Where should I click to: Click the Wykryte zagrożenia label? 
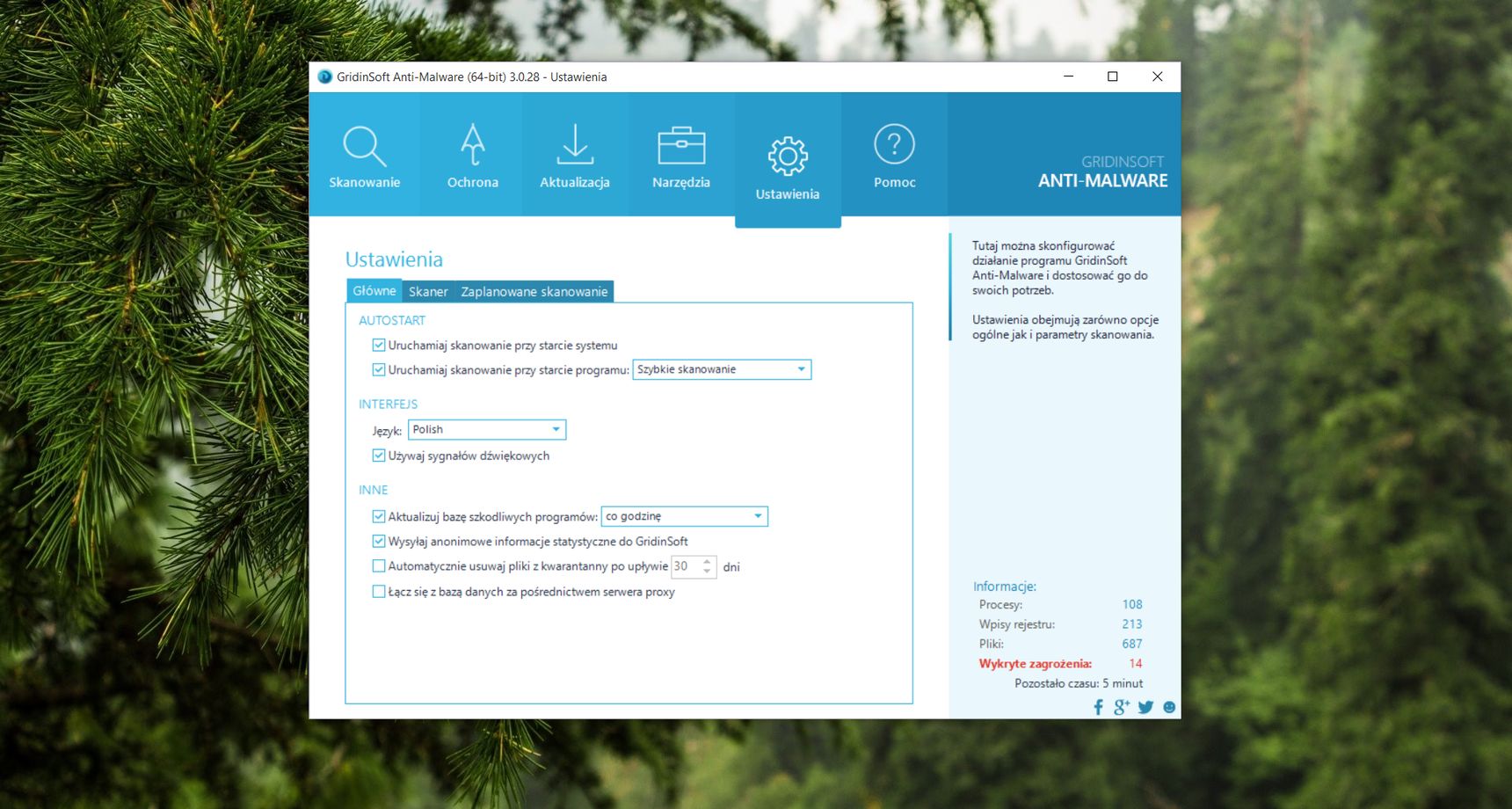point(1036,664)
